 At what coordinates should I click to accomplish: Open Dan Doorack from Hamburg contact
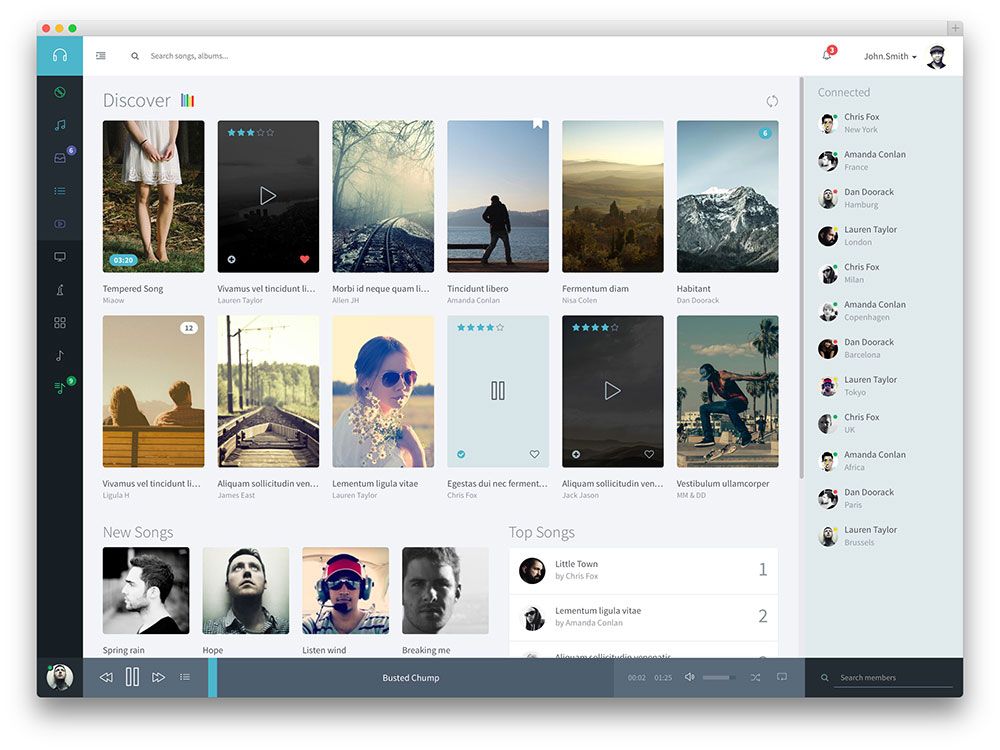[883, 198]
